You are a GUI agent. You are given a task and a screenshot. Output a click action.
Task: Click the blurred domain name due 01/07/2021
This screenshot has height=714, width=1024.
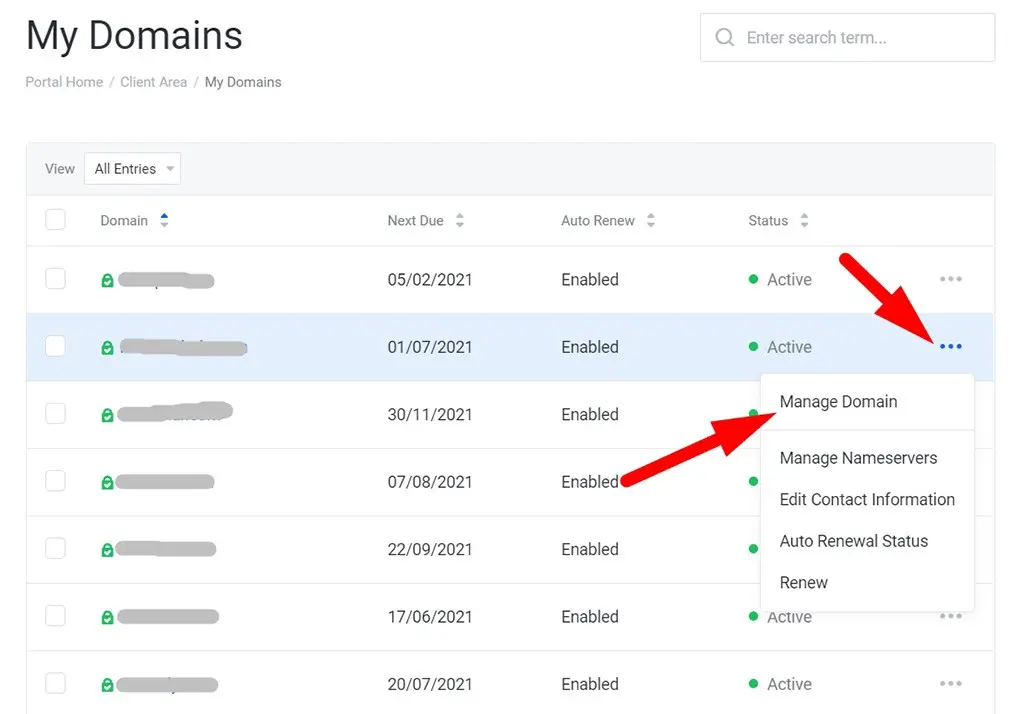click(x=184, y=347)
